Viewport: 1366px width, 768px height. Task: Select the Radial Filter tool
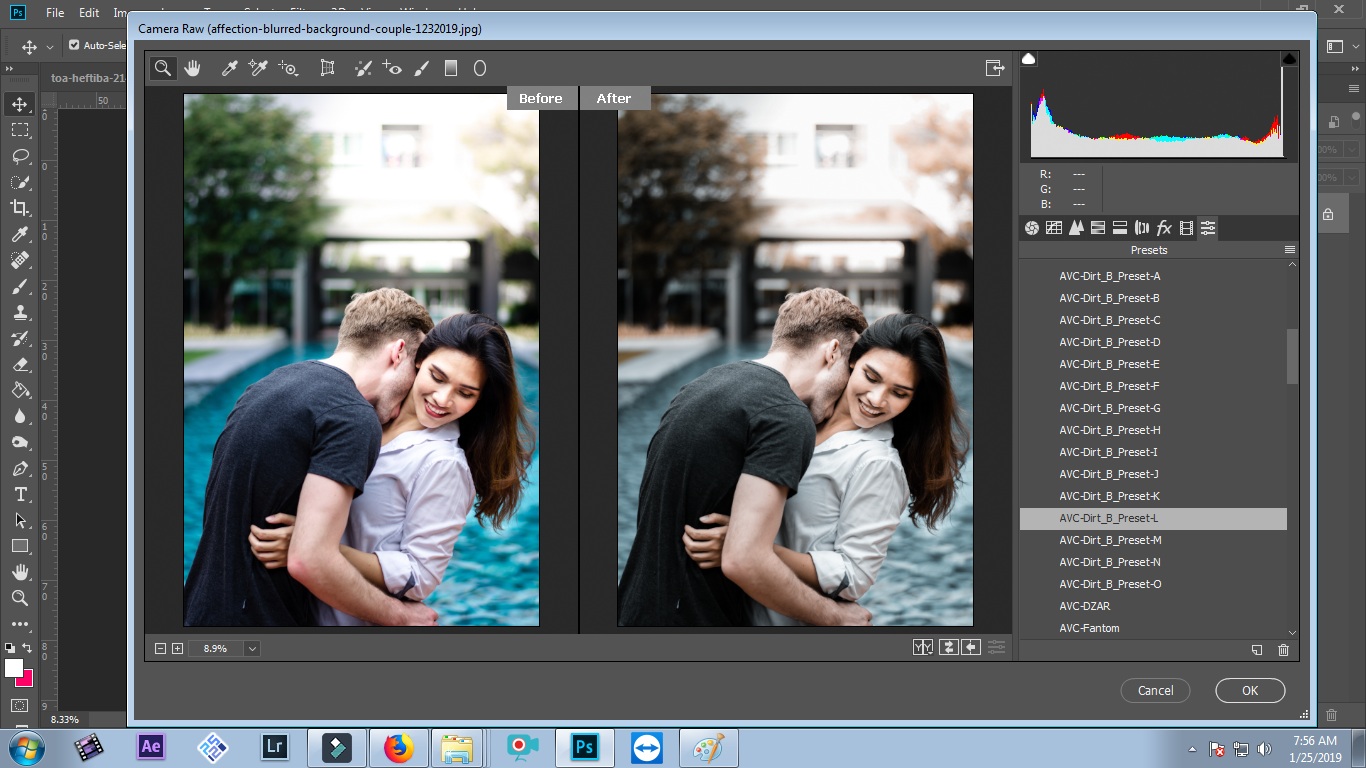coord(480,68)
